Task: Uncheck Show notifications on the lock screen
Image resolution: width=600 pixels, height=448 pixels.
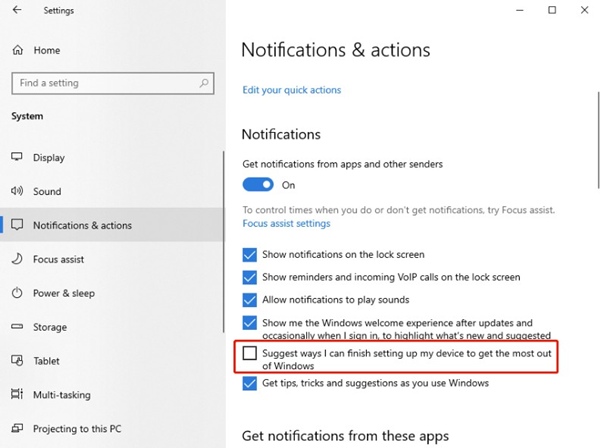Action: [249, 254]
